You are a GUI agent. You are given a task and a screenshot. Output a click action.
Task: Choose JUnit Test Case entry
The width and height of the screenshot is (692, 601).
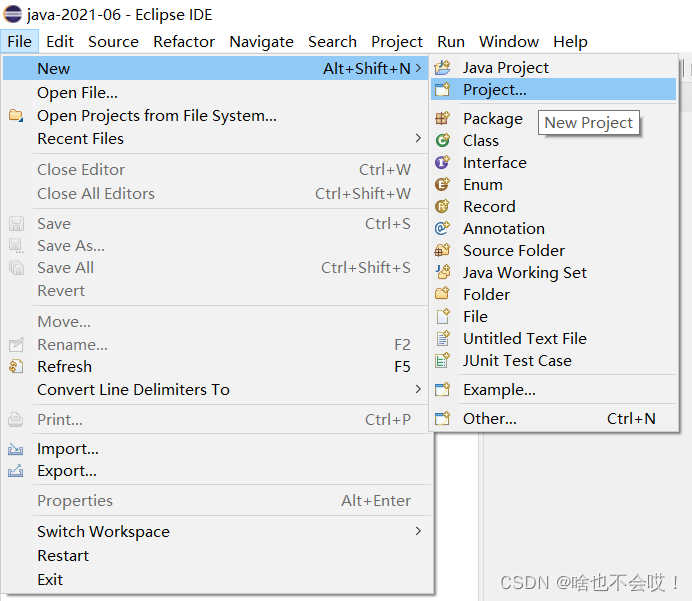554,361
